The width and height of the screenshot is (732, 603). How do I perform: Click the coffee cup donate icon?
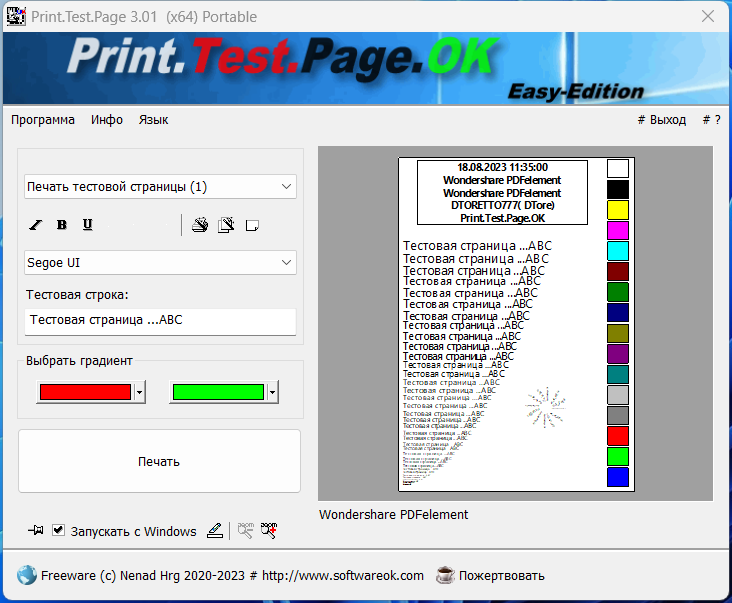point(445,575)
